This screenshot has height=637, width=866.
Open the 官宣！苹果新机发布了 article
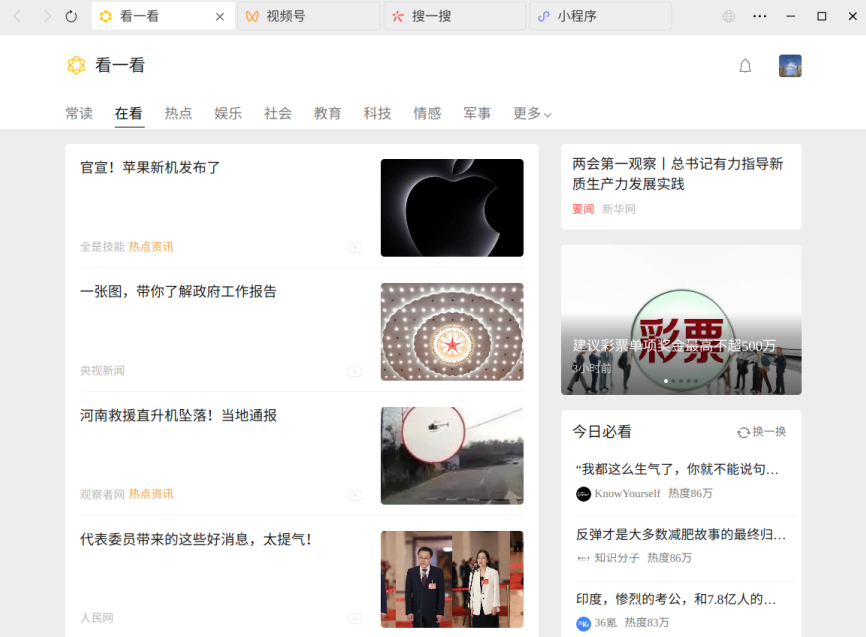[x=150, y=167]
